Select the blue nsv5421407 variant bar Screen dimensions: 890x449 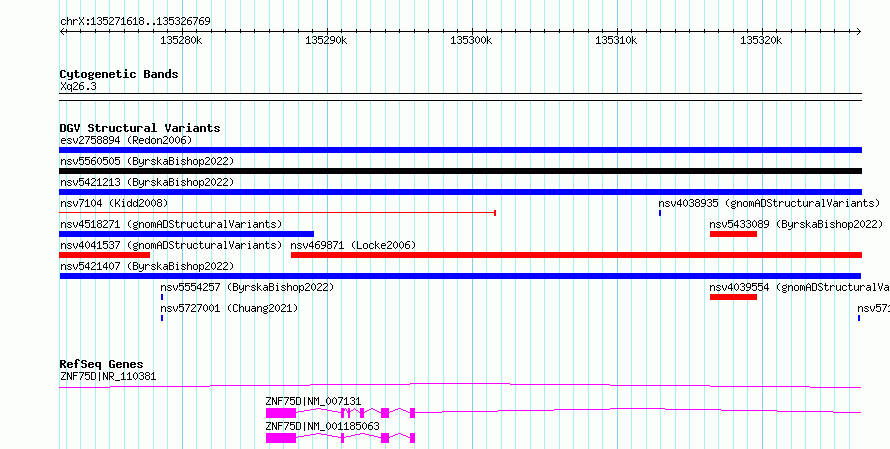460,276
